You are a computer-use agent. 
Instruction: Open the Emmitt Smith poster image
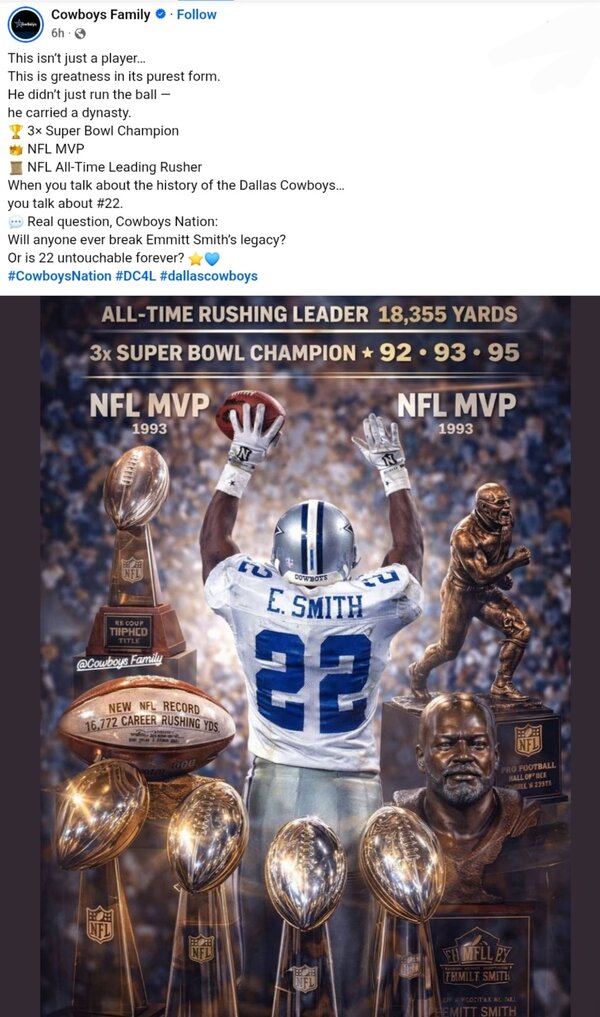pos(306,656)
